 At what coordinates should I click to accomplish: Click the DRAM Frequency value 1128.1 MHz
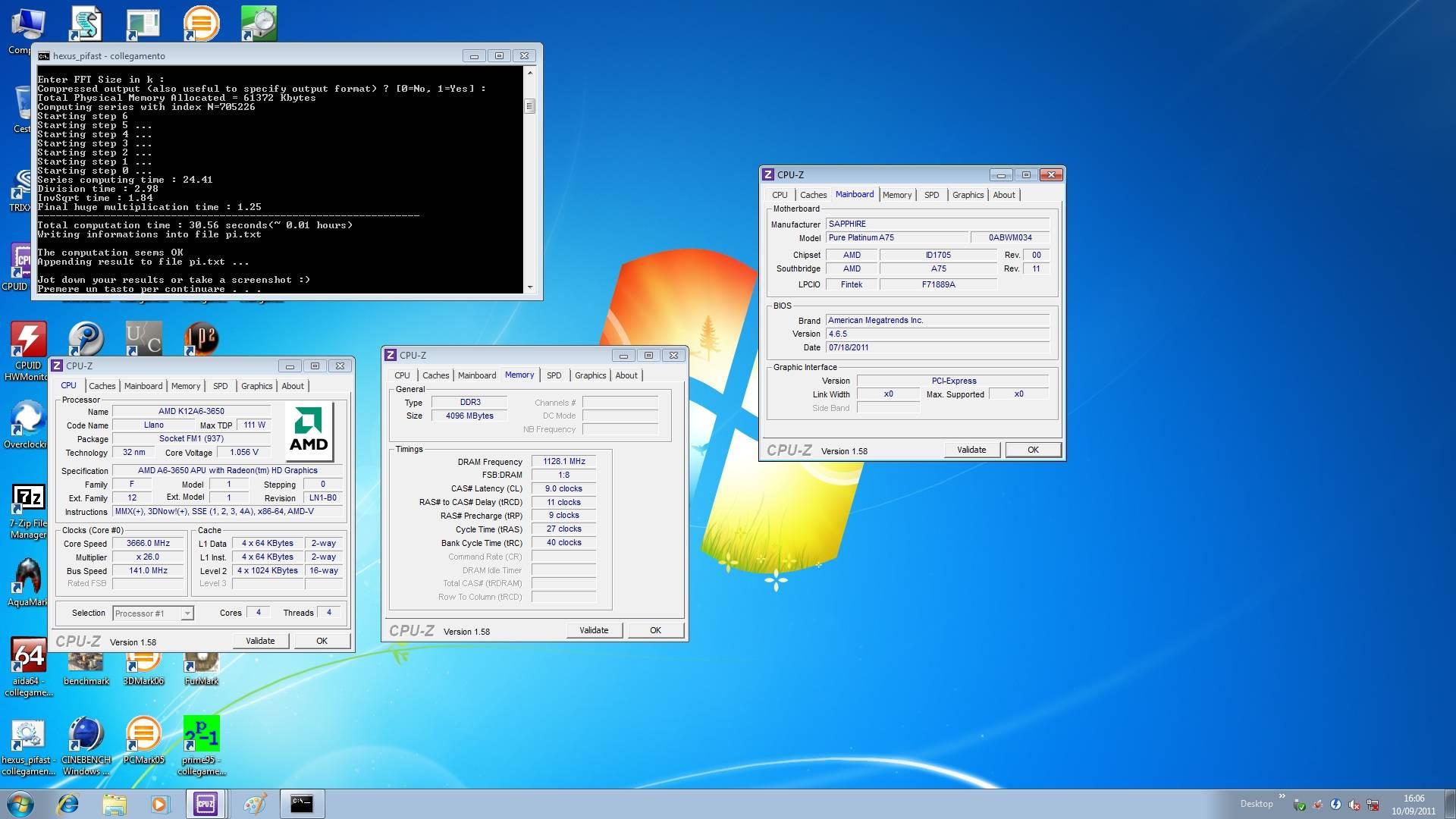(x=564, y=461)
